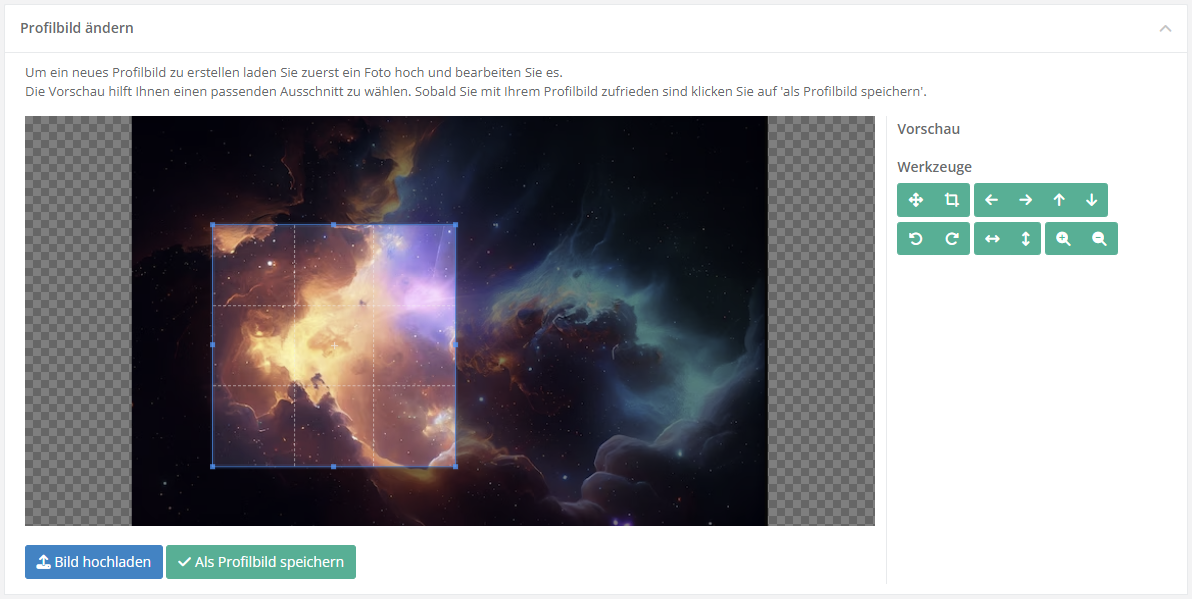Select the crop mode tool
The image size is (1192, 599).
coord(952,200)
